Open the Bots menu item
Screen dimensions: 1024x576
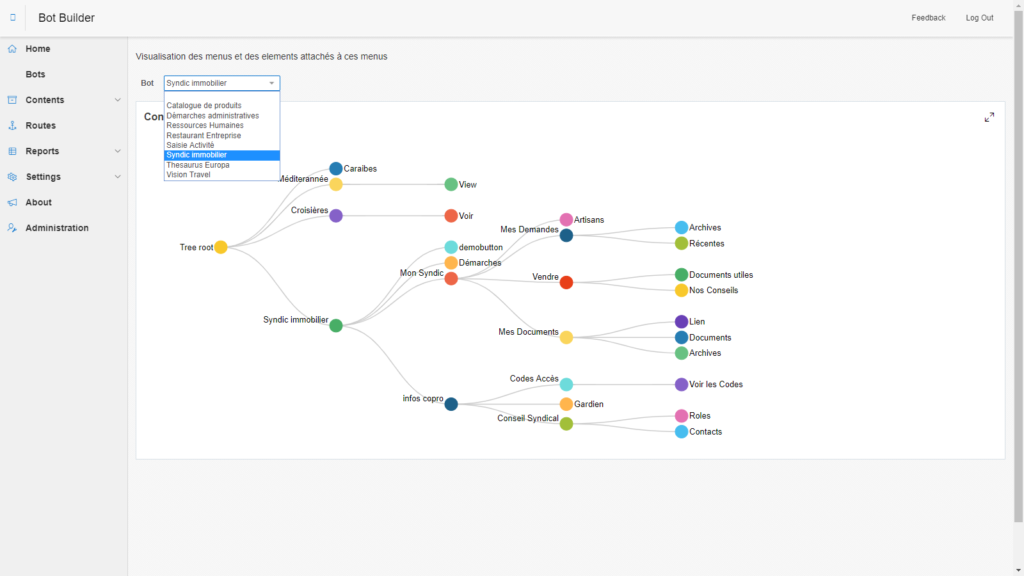pyautogui.click(x=35, y=74)
